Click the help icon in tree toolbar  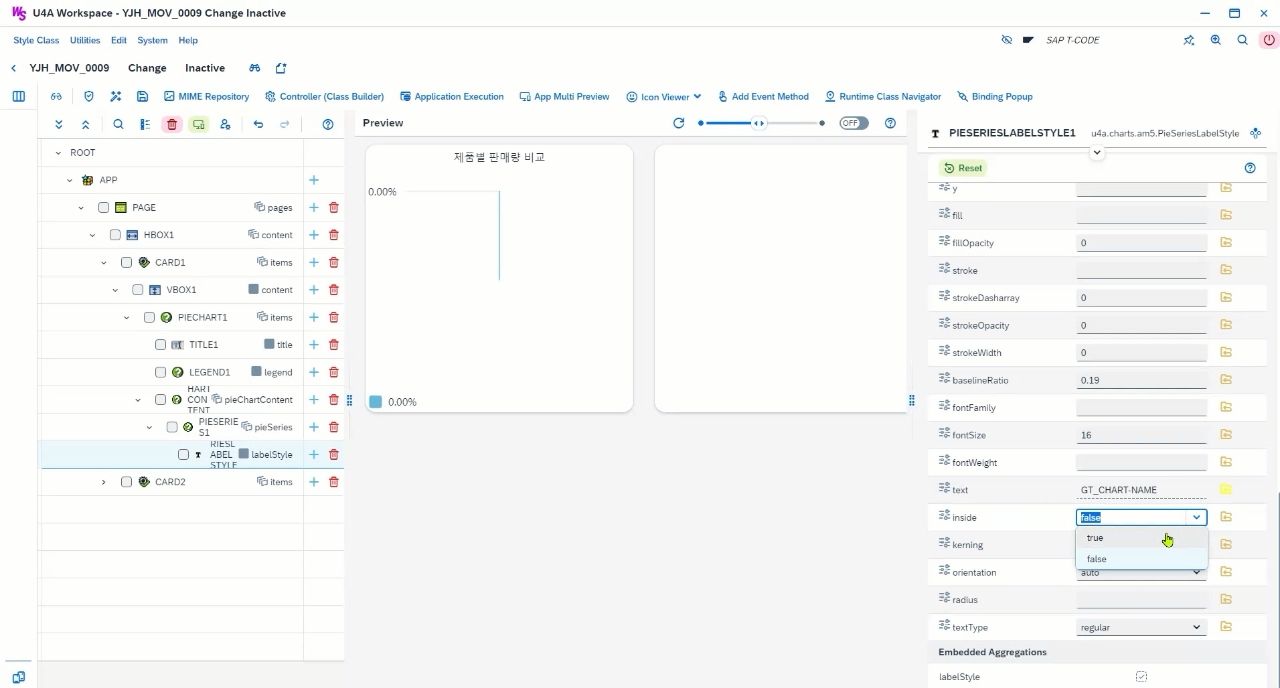point(328,124)
